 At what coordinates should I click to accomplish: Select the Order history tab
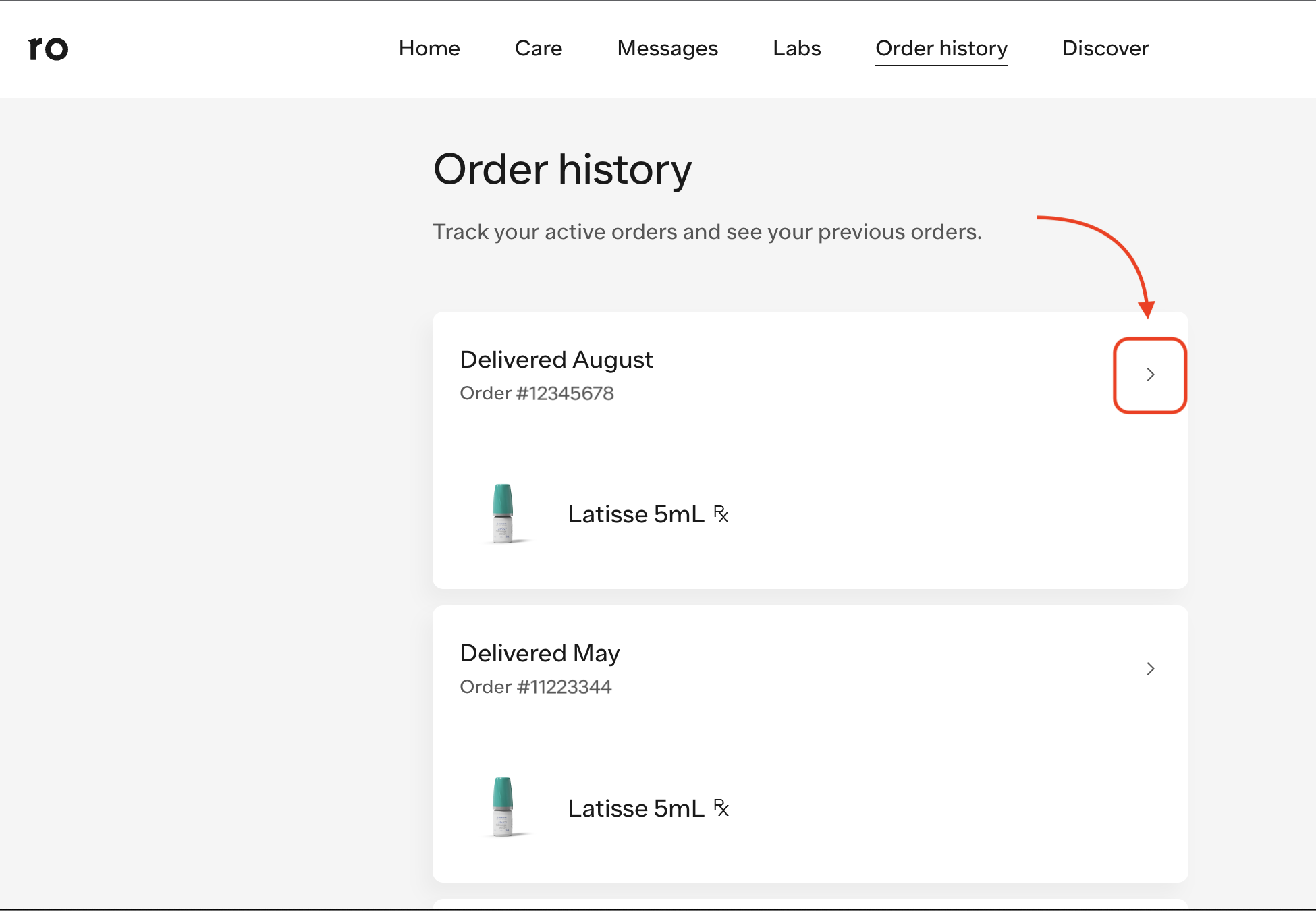click(941, 49)
